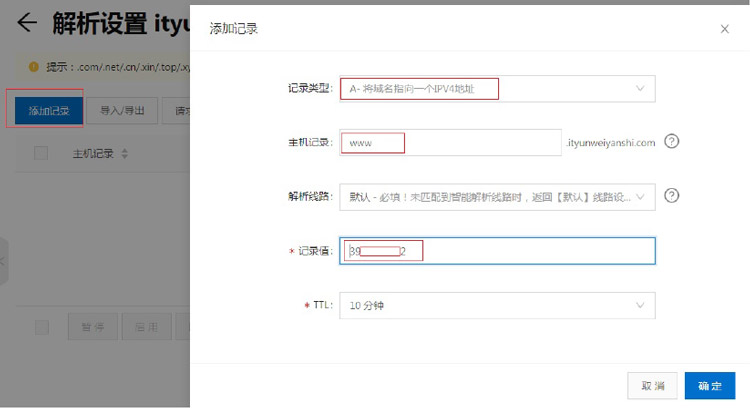Click the 添加记录 dialog title

click(x=233, y=29)
